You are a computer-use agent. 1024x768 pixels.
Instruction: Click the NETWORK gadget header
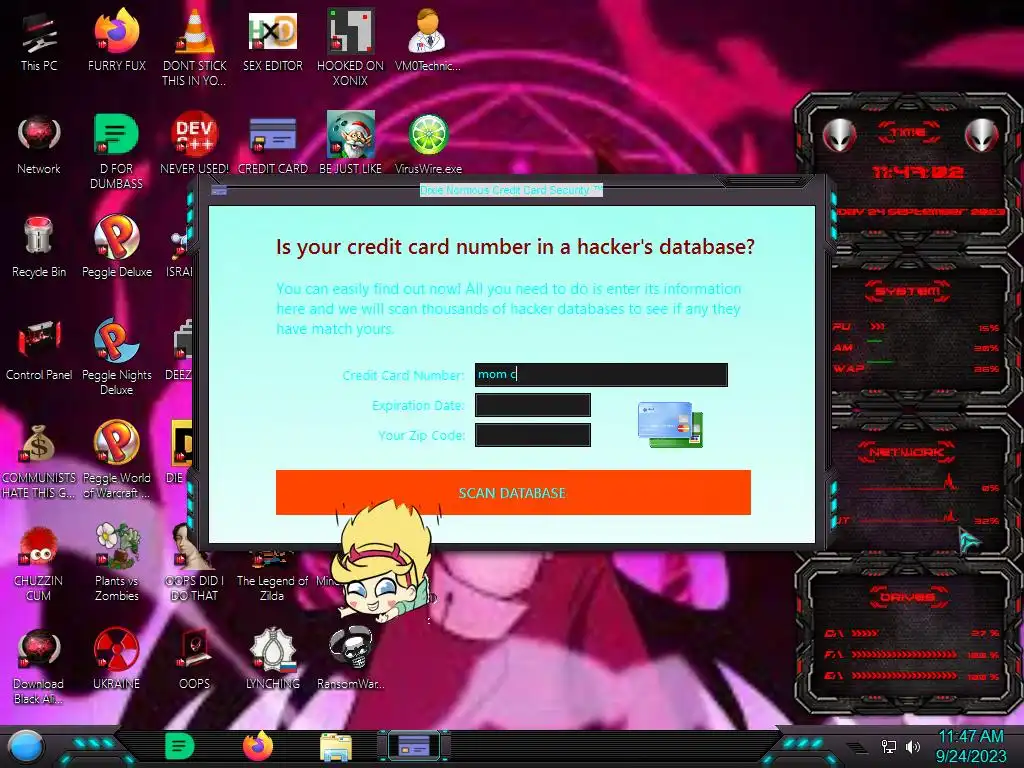tap(906, 452)
